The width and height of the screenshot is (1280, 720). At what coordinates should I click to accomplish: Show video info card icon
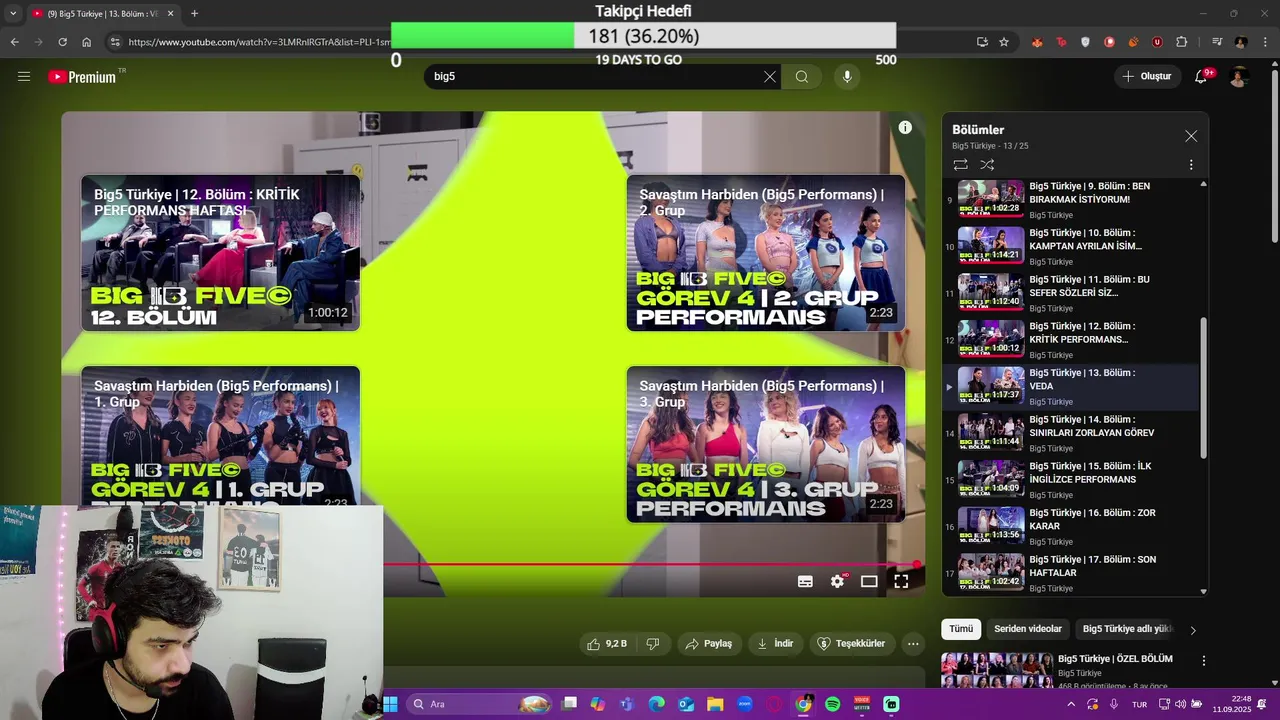pyautogui.click(x=905, y=128)
